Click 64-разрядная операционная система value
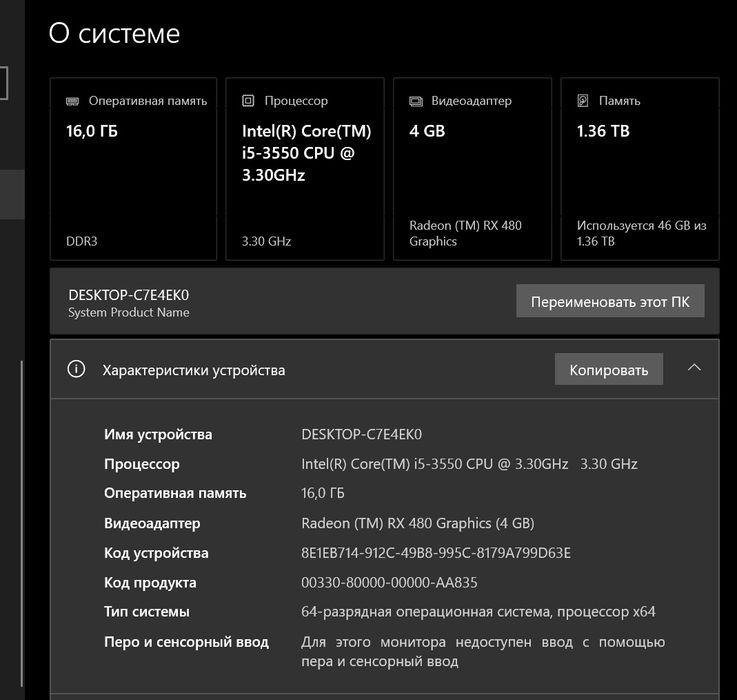737x700 pixels. coord(478,612)
